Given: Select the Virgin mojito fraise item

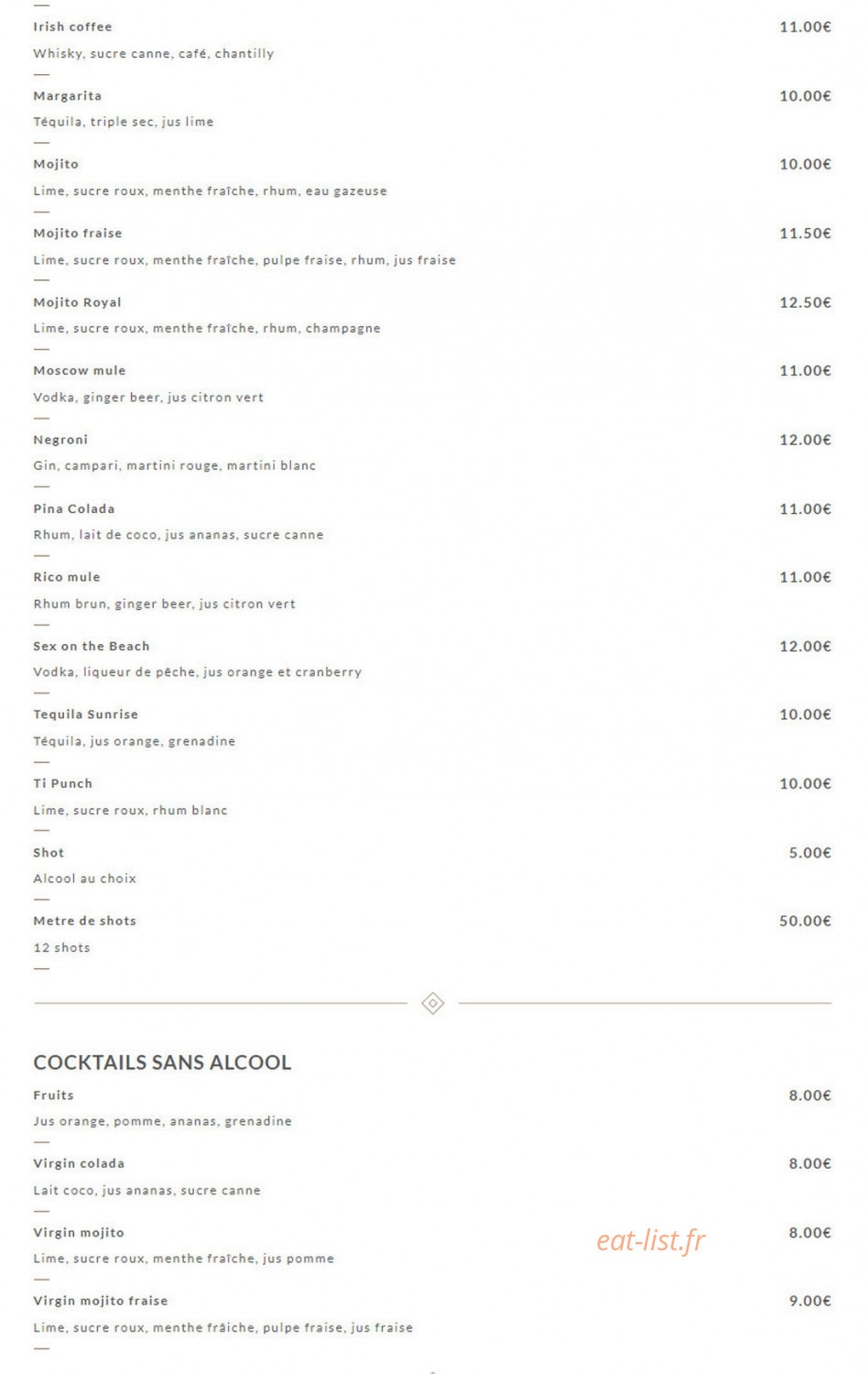Looking at the screenshot, I should pyautogui.click(x=101, y=1301).
